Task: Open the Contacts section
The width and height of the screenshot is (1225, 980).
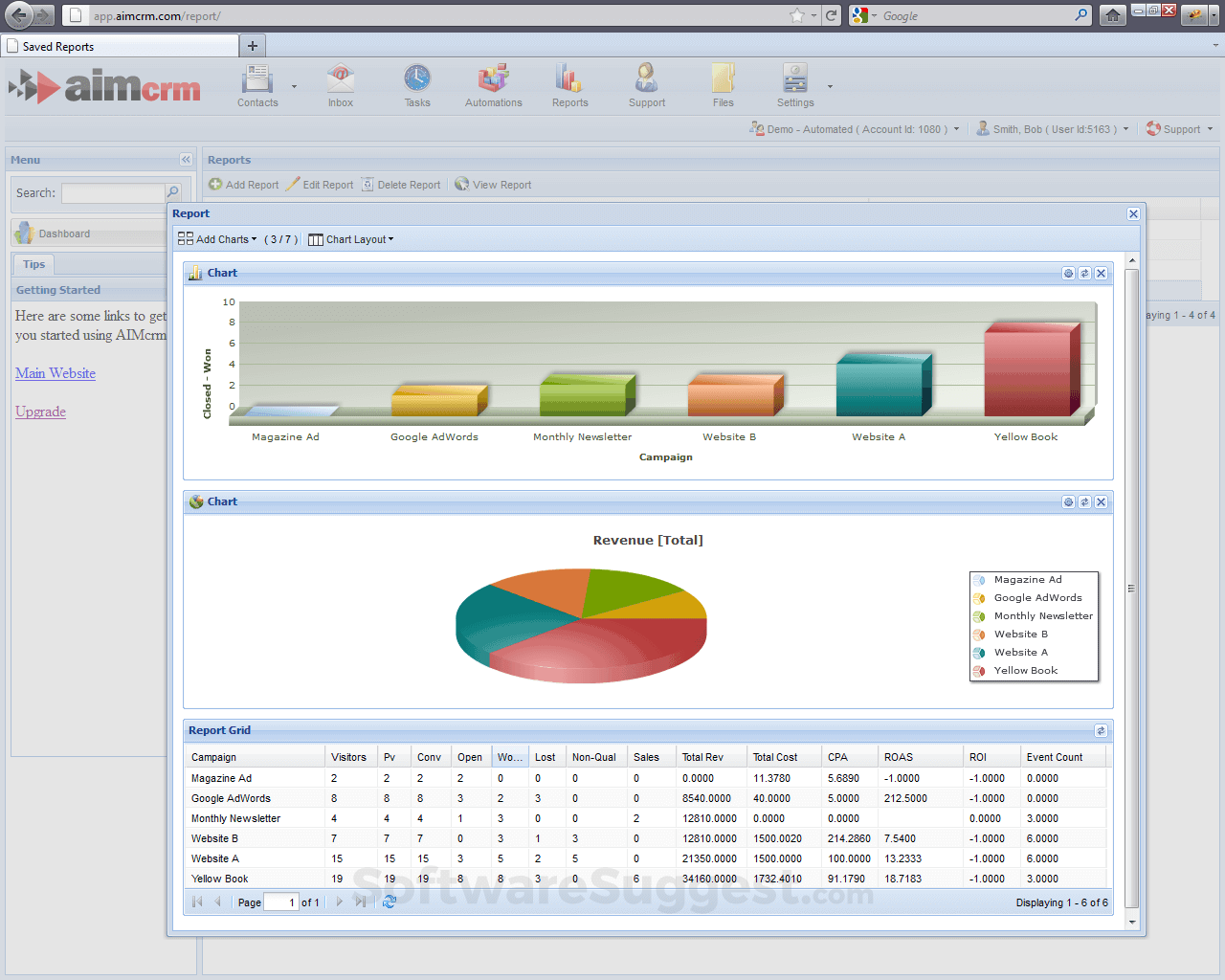Action: point(256,85)
